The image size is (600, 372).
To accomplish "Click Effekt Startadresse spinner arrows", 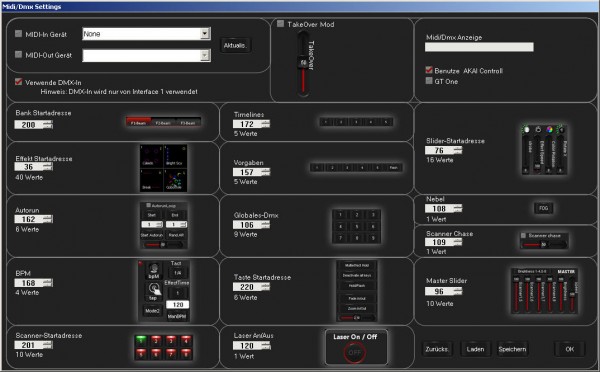I will [47, 166].
